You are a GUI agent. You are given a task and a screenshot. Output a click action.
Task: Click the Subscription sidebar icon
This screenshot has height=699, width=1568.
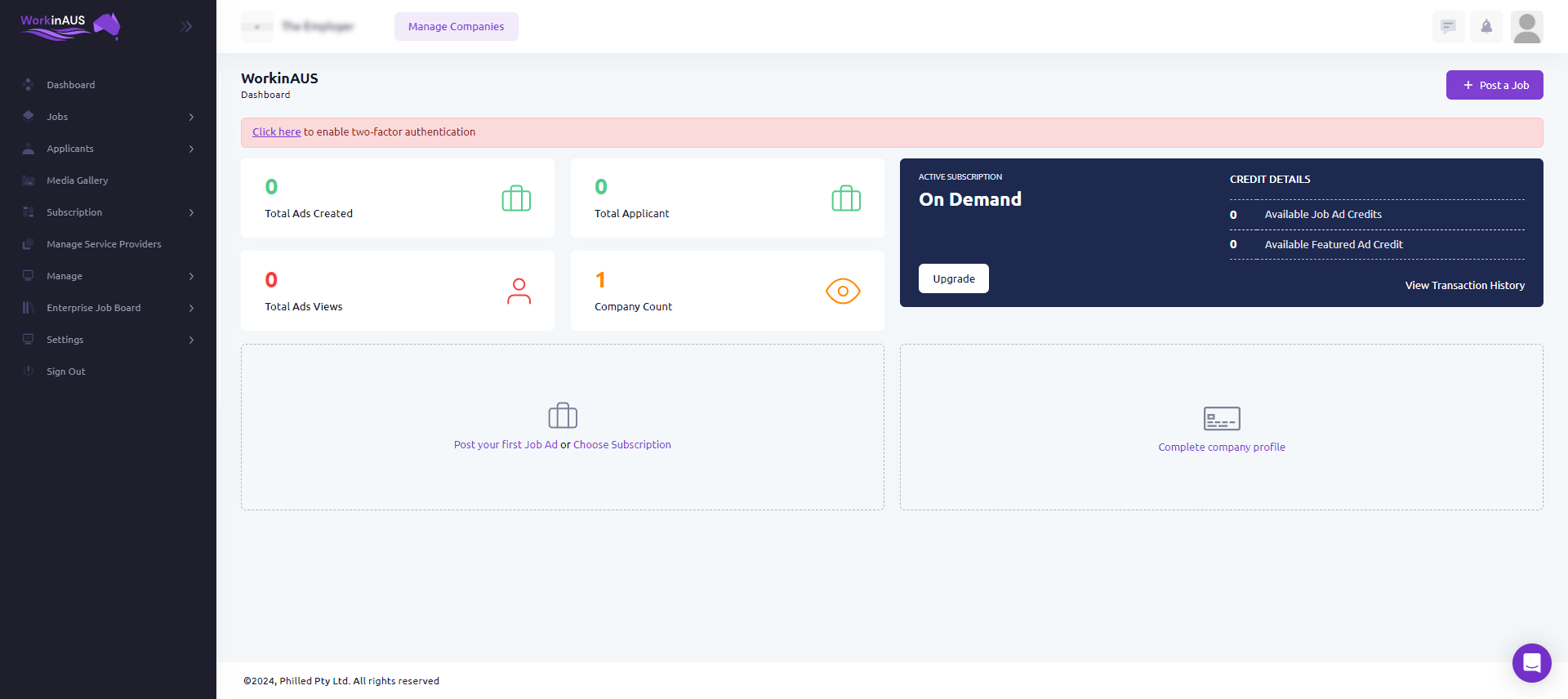pyautogui.click(x=29, y=212)
